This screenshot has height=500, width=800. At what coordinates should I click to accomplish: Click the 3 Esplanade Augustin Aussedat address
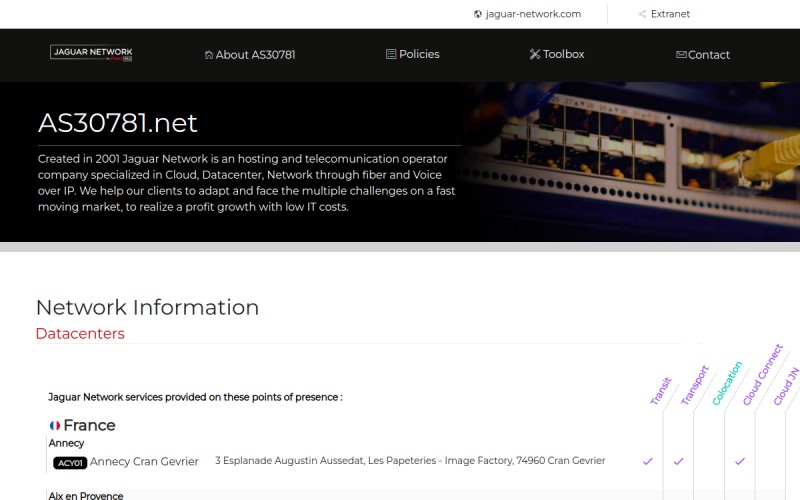410,461
